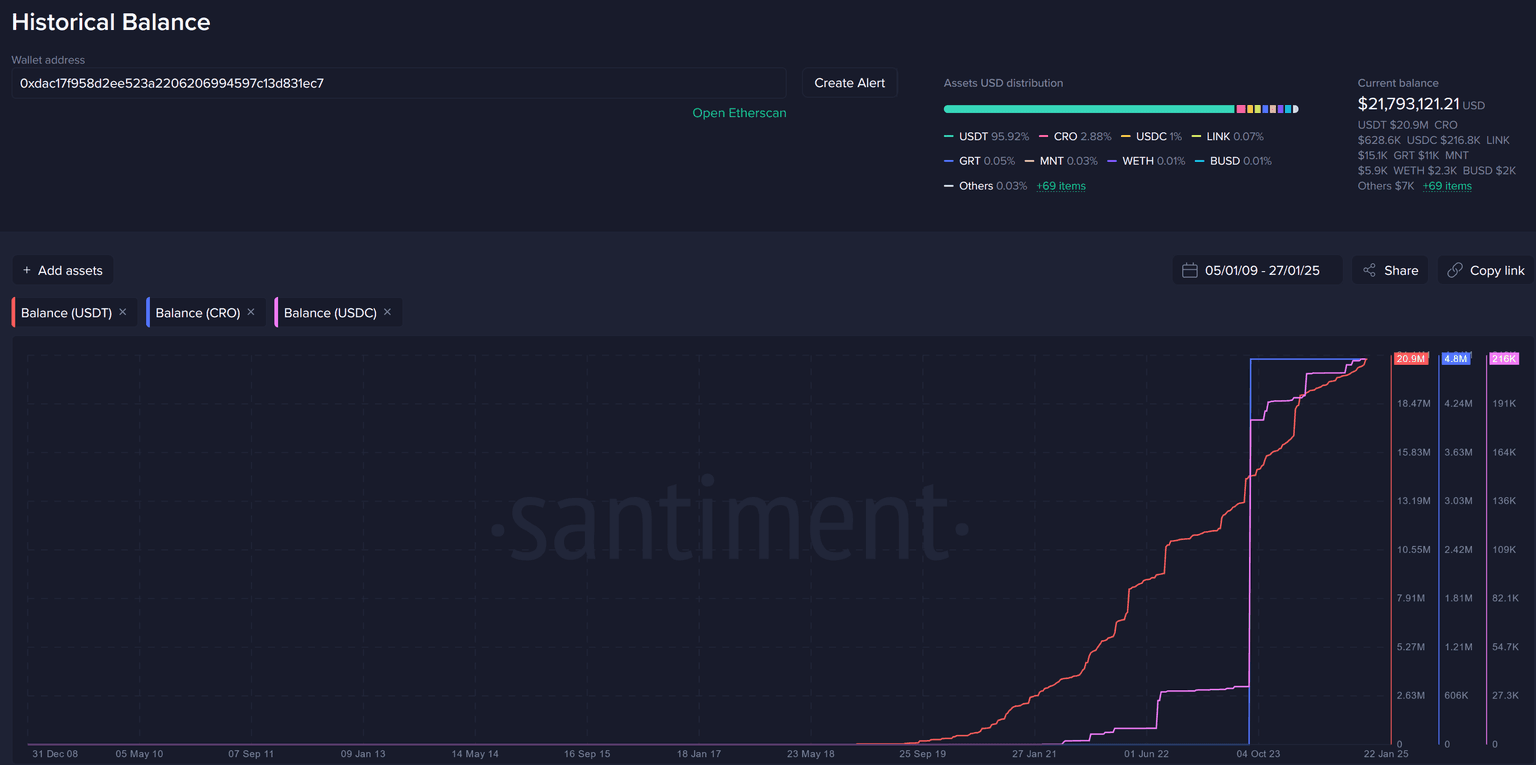1536x765 pixels.
Task: Expand +69 items under current balance
Action: click(x=1447, y=186)
